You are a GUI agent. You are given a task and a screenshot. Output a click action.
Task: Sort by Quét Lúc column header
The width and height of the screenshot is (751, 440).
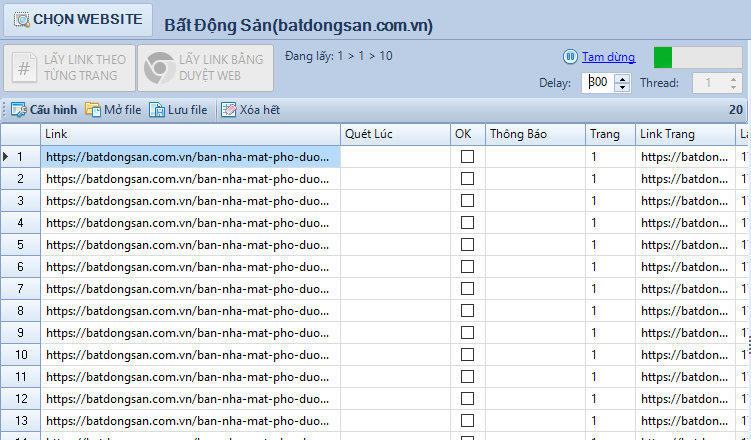click(x=396, y=134)
